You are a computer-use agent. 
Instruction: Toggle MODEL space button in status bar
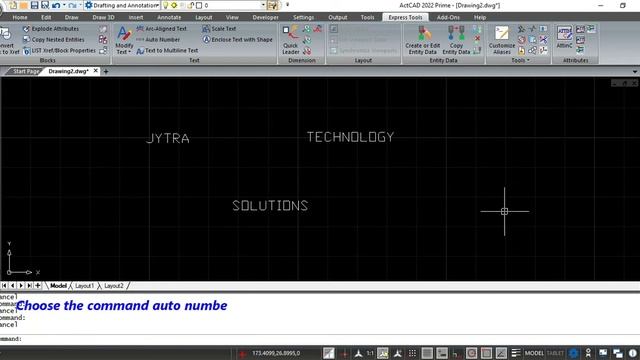pos(534,353)
